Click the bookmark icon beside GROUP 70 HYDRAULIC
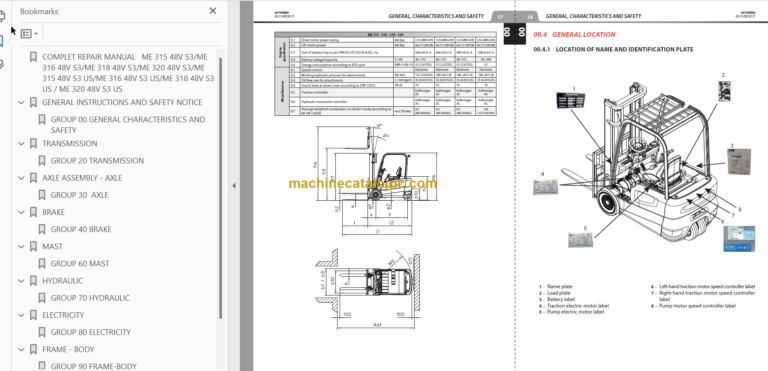This screenshot has height=371, width=768. coord(42,298)
